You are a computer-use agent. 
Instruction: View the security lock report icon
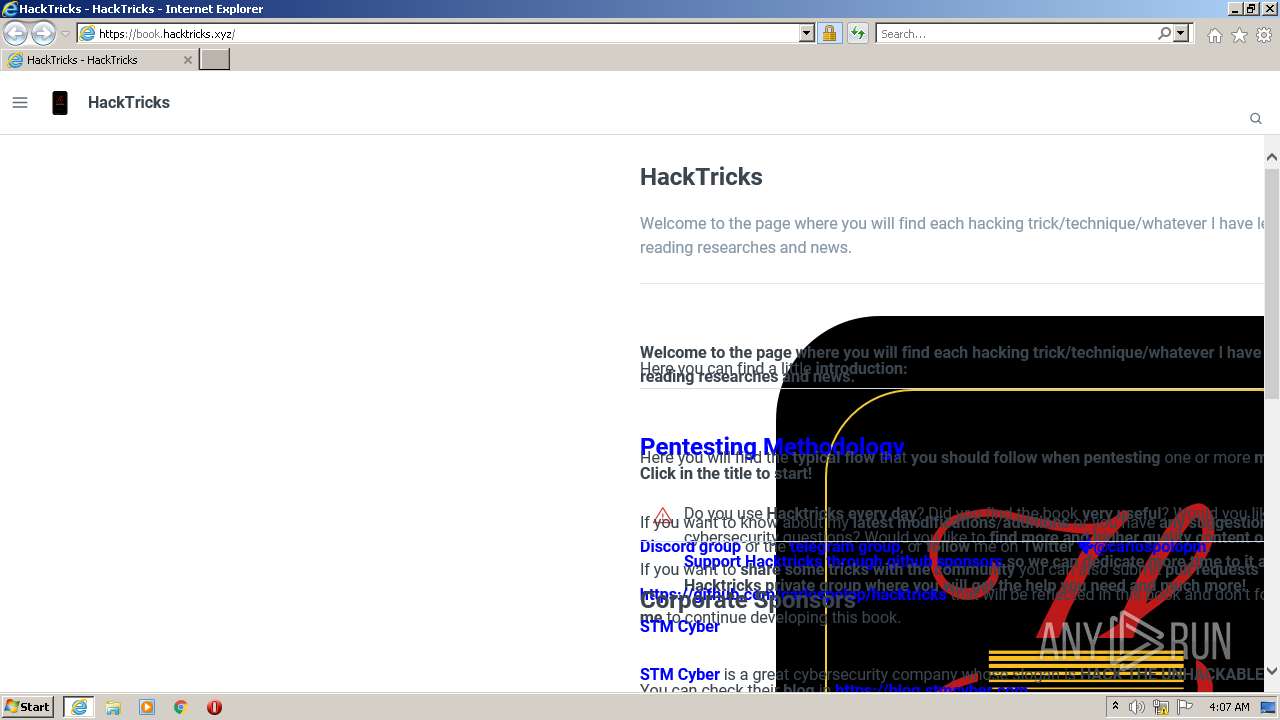(x=829, y=34)
